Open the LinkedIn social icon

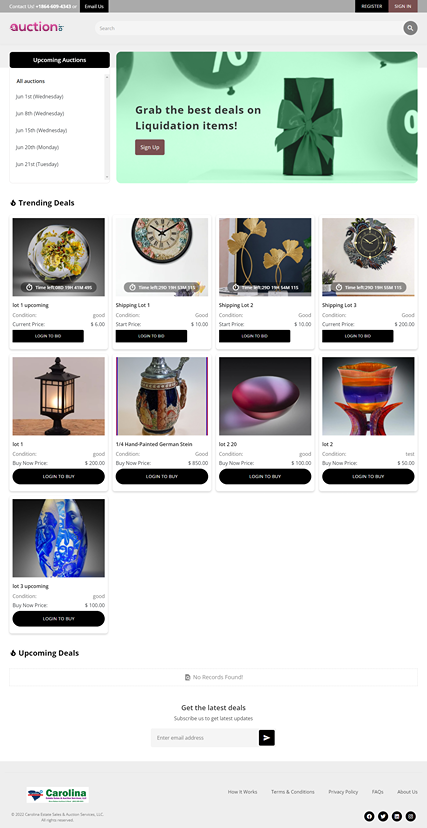pos(396,816)
